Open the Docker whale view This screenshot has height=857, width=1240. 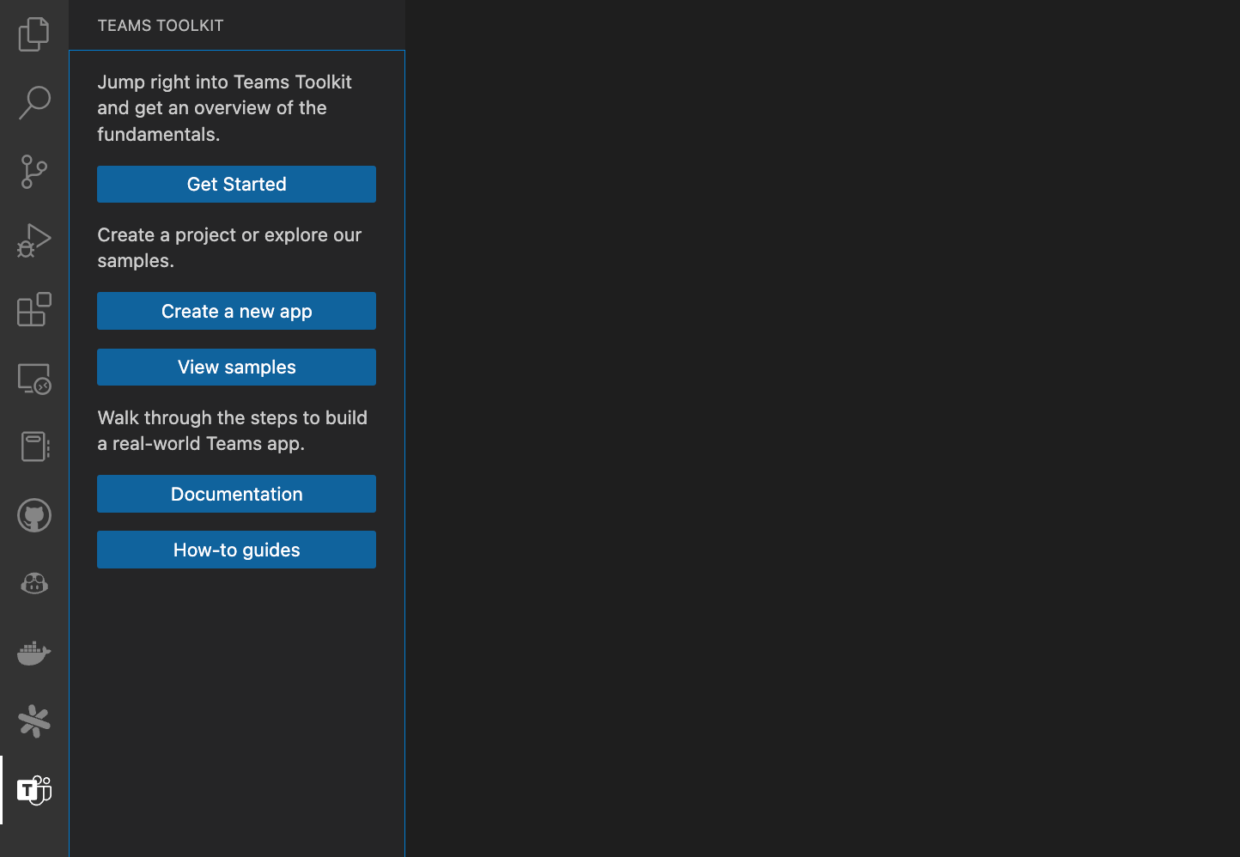34,653
